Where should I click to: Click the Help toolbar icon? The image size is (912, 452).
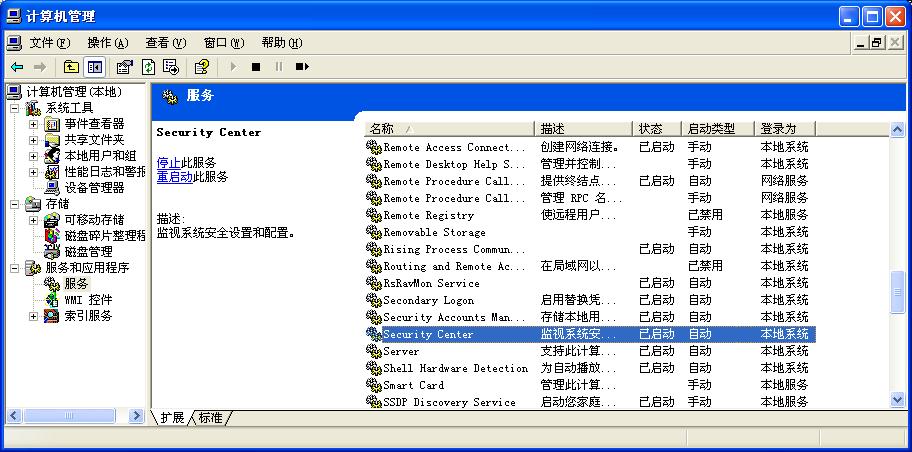(x=202, y=67)
